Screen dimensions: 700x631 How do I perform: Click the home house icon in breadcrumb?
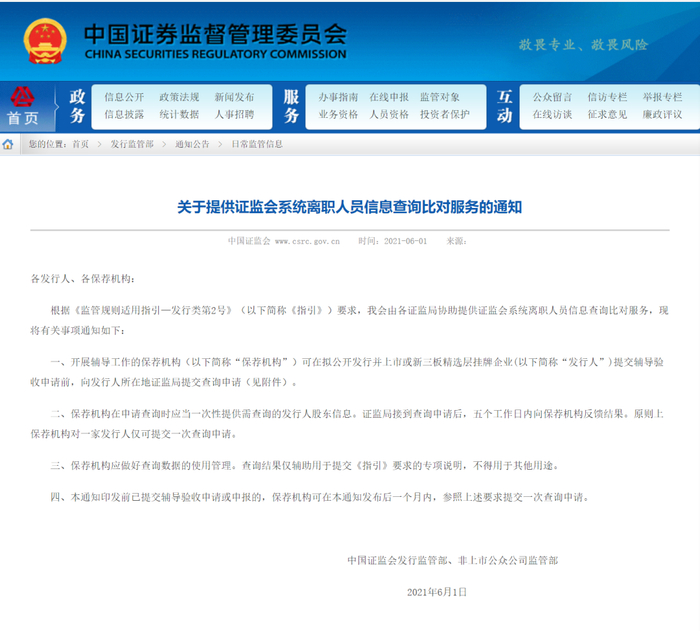tap(8, 144)
